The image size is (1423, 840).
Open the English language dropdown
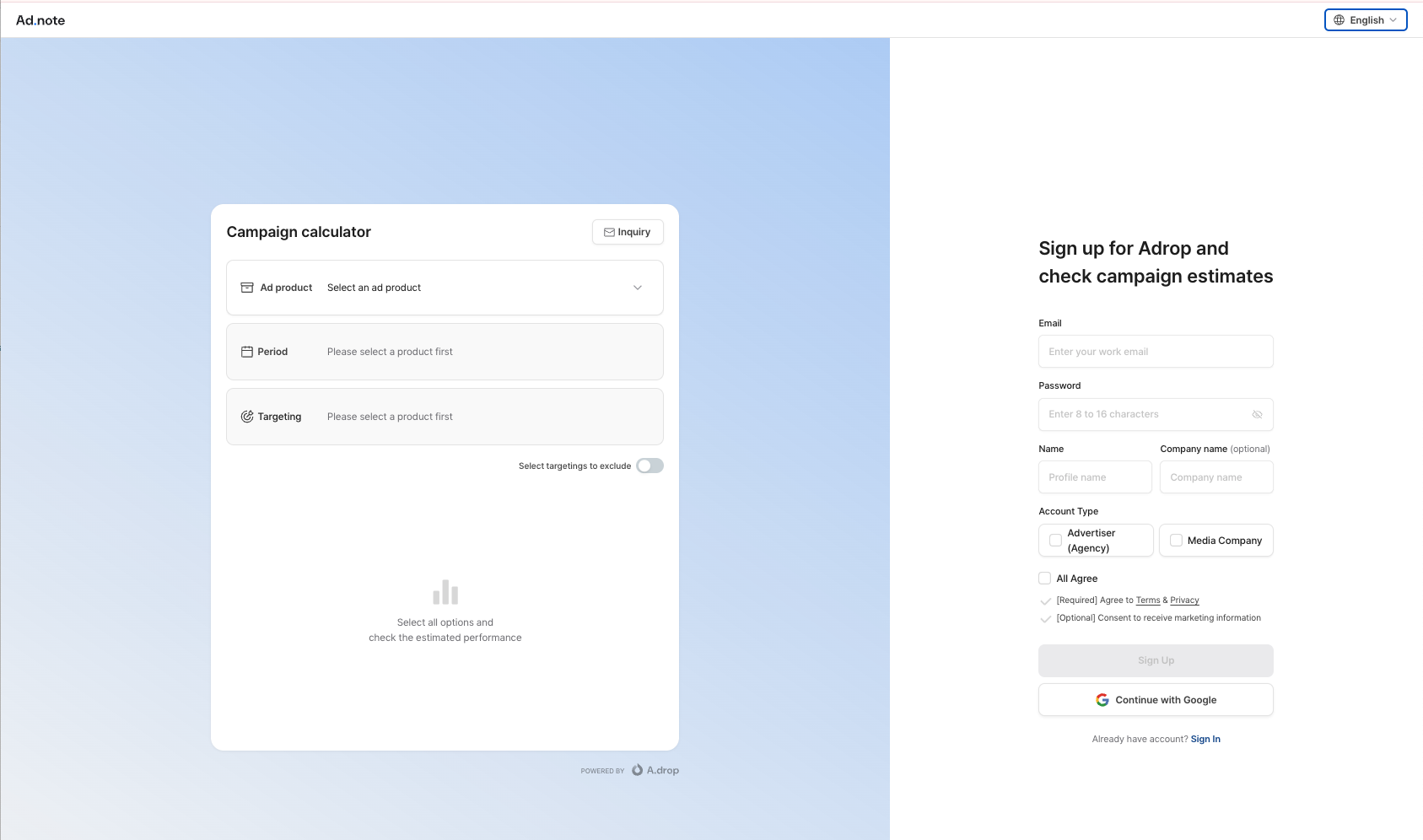1366,20
